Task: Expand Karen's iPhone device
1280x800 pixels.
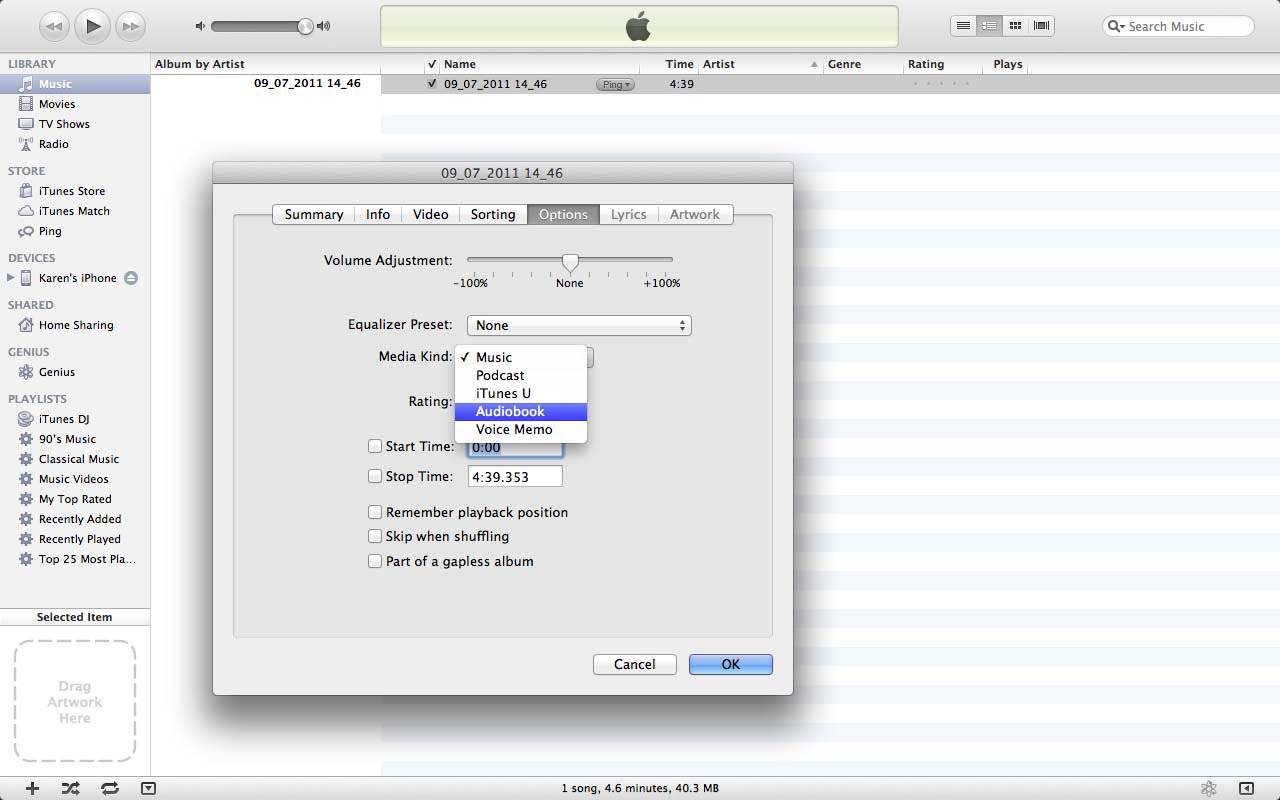Action: pos(11,278)
